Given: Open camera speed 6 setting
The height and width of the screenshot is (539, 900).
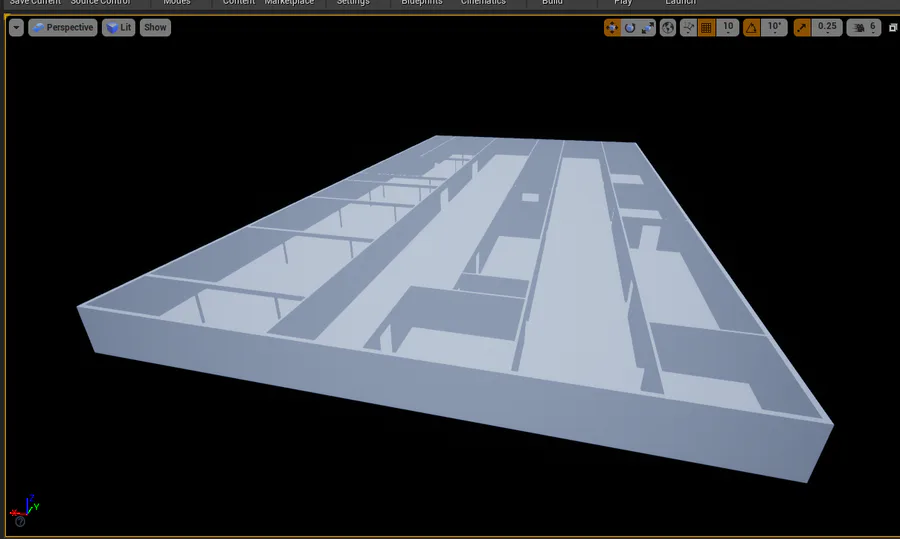Looking at the screenshot, I should click(x=864, y=28).
